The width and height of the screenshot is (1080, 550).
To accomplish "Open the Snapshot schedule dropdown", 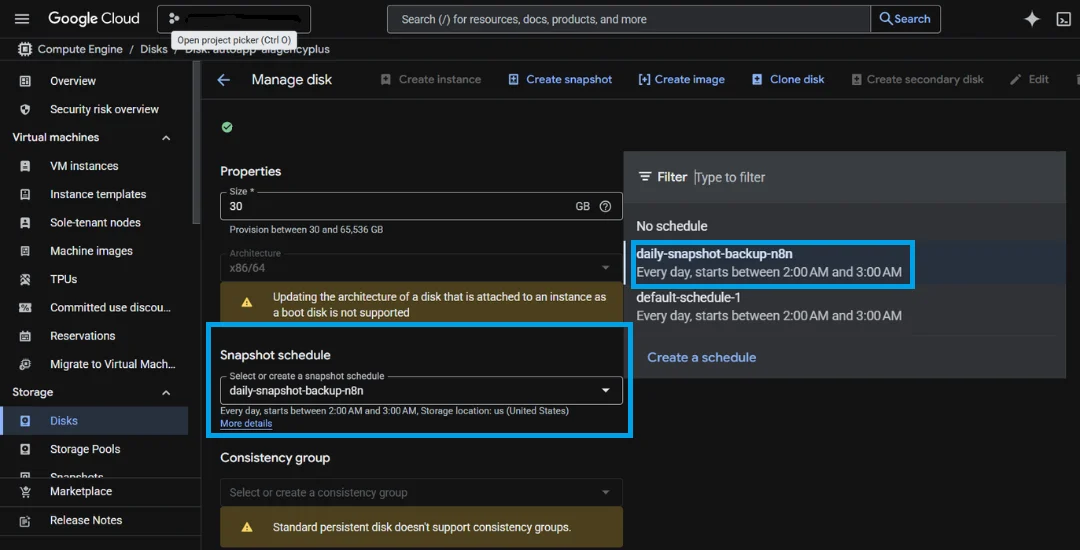I will tap(421, 390).
